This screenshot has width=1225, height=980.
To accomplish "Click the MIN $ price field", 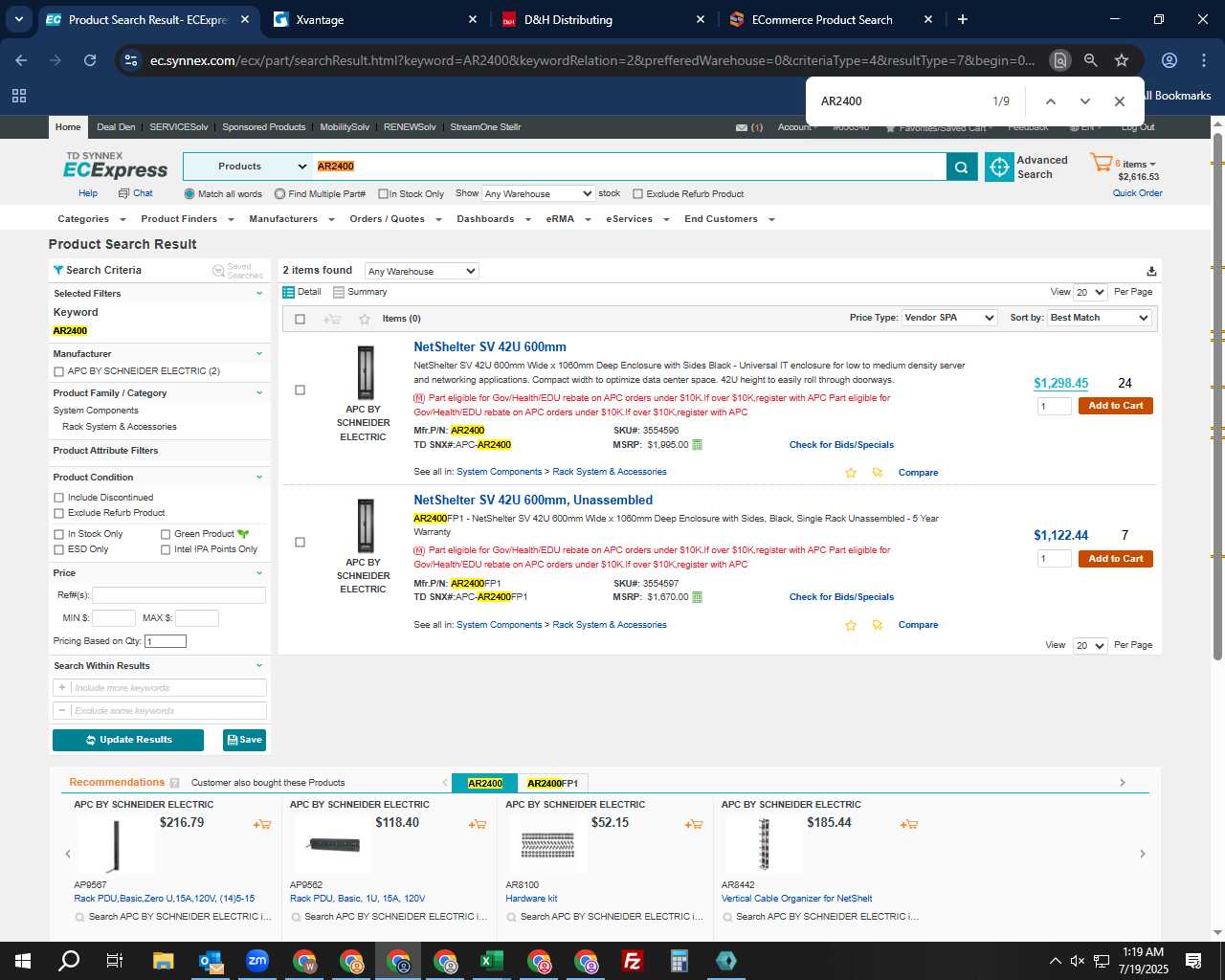I will point(113,618).
